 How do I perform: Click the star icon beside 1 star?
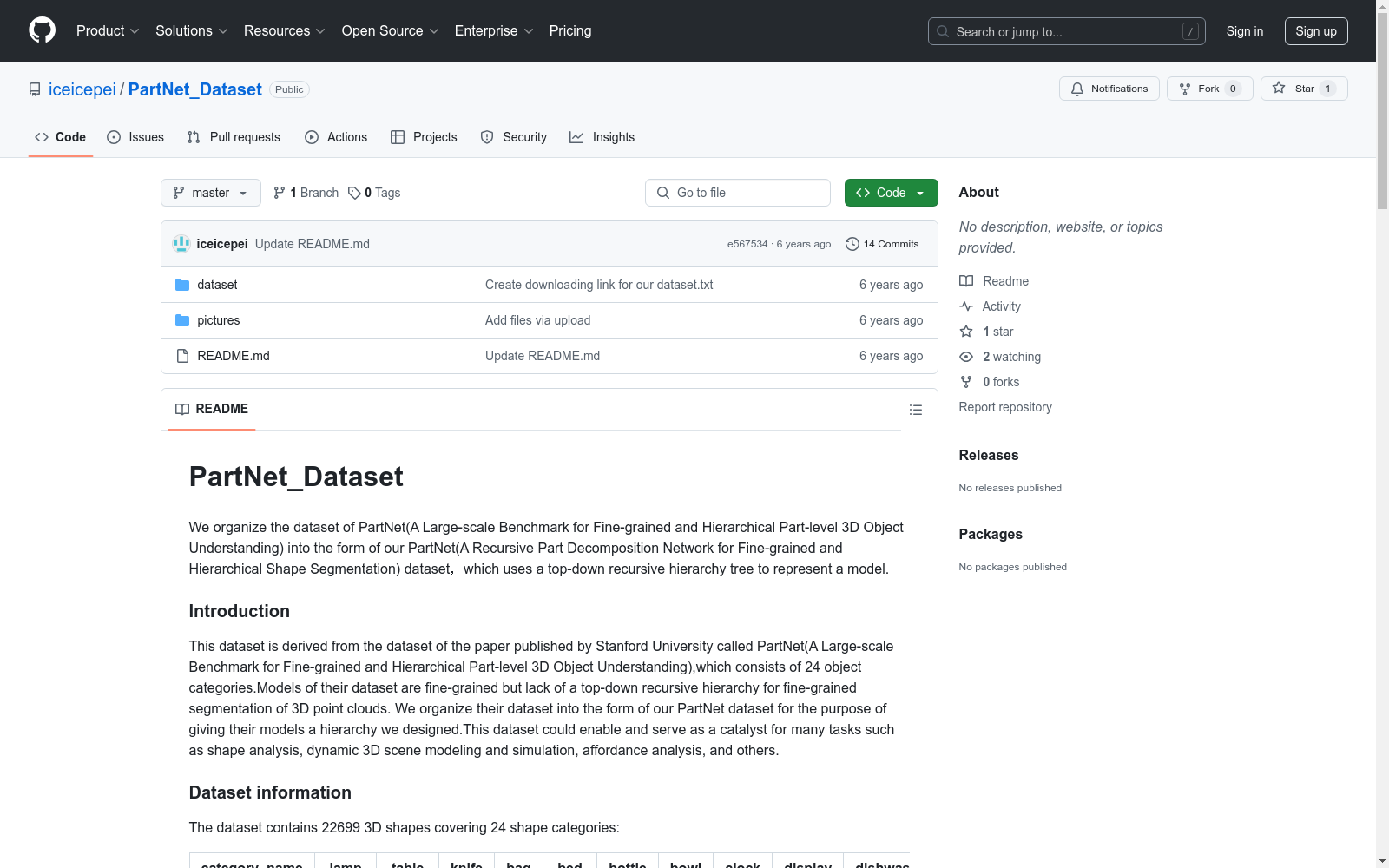(x=966, y=332)
